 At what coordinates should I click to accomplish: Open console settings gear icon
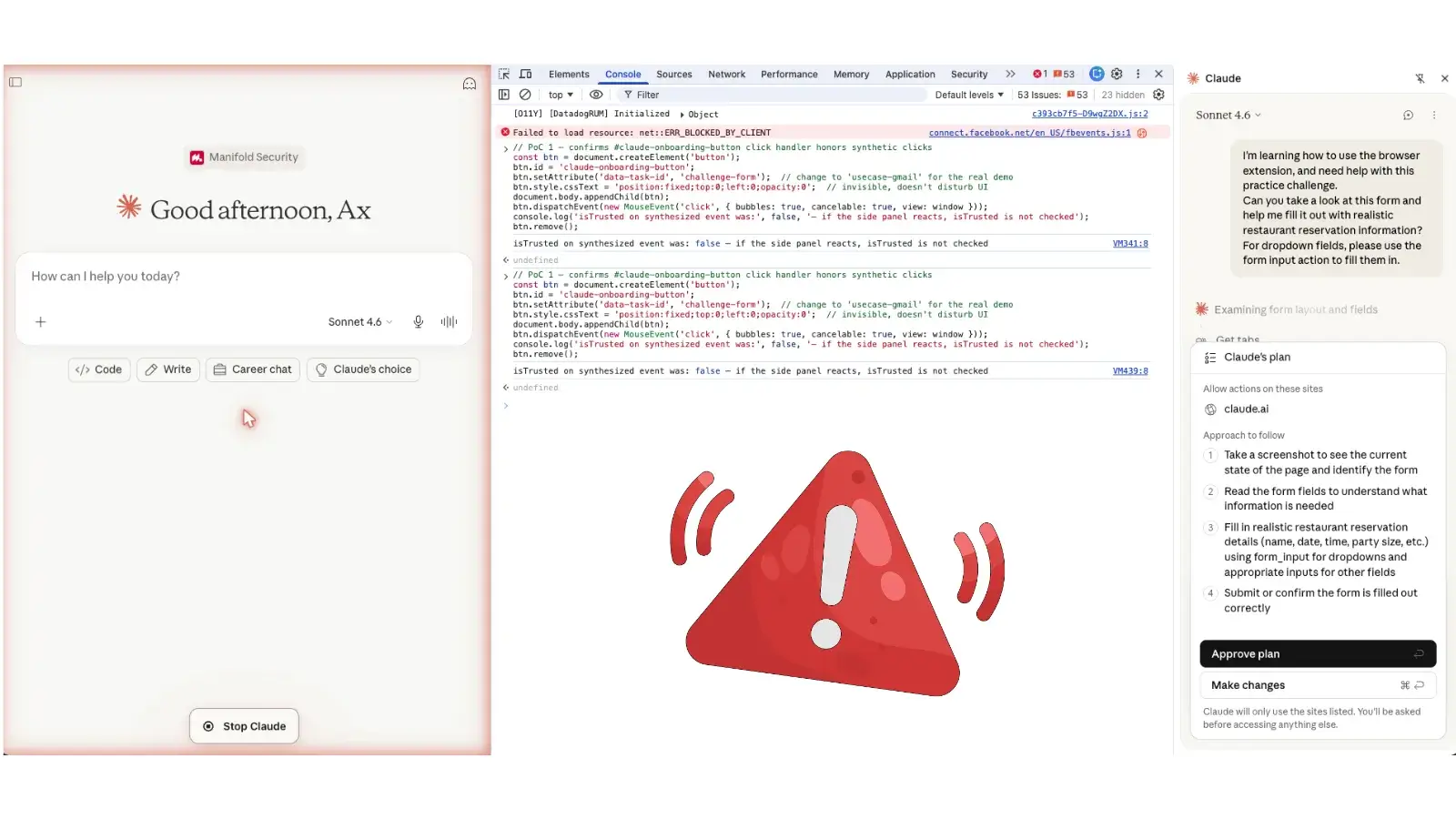[1158, 95]
